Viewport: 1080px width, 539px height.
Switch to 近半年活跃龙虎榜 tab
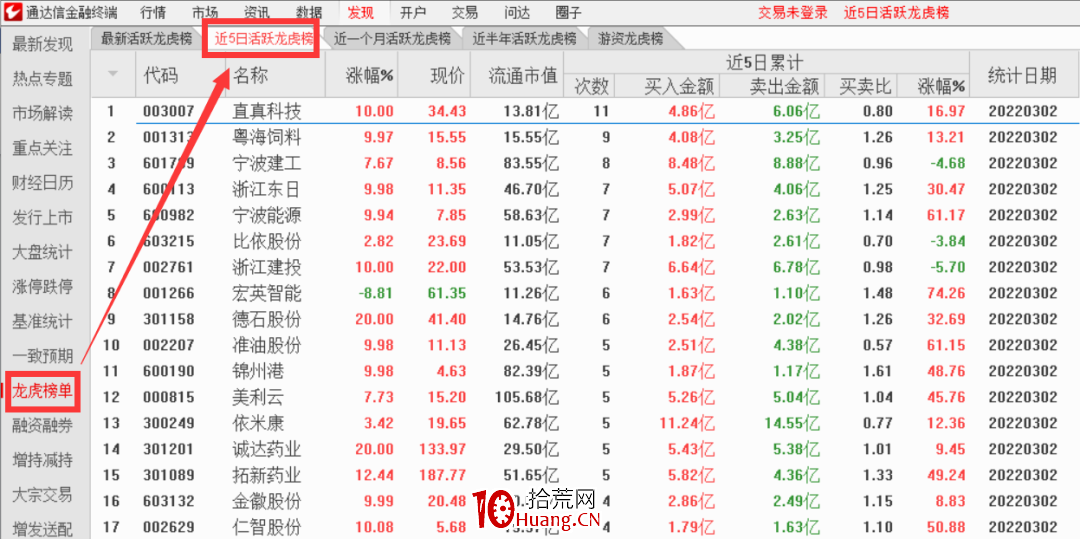[525, 39]
